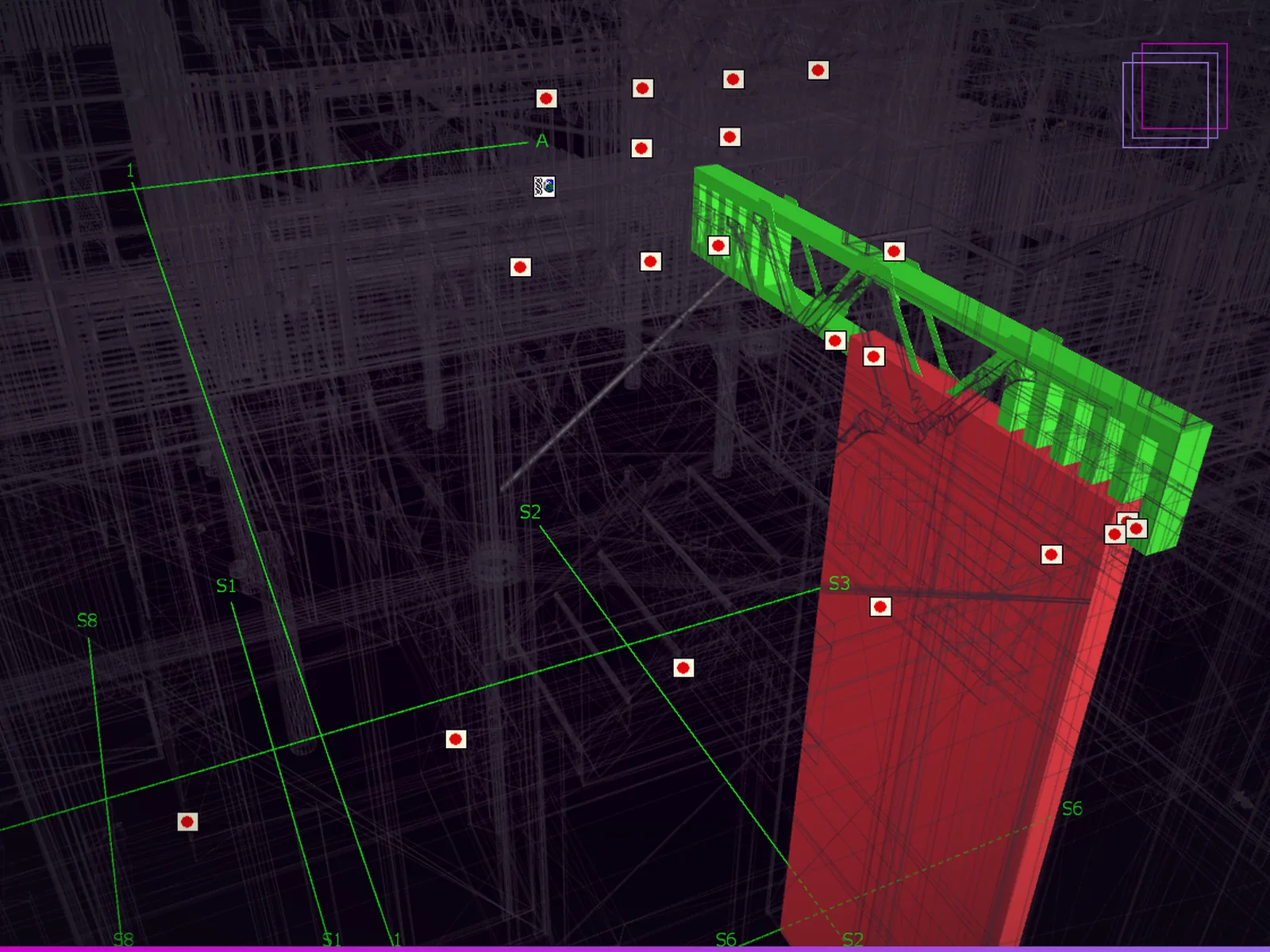Select the red dot marker directly above grid label A
This screenshot has width=1270, height=952.
(546, 98)
